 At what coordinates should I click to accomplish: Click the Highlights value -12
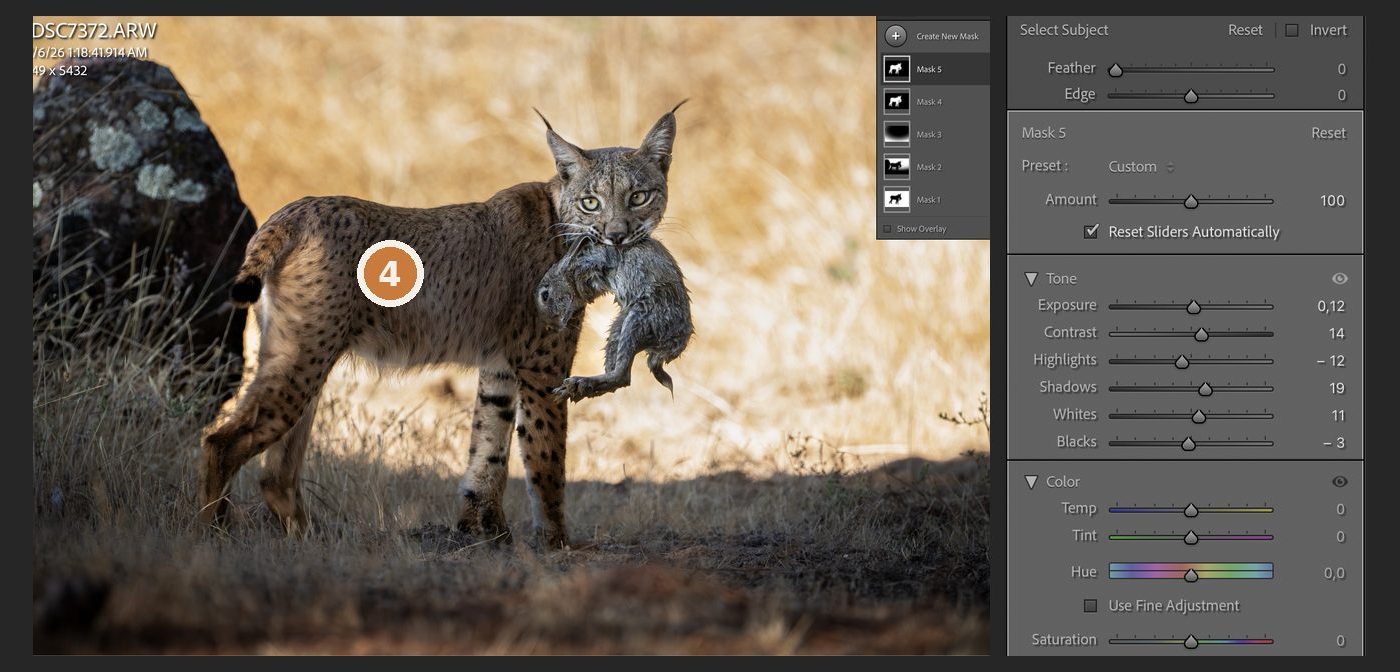1331,360
